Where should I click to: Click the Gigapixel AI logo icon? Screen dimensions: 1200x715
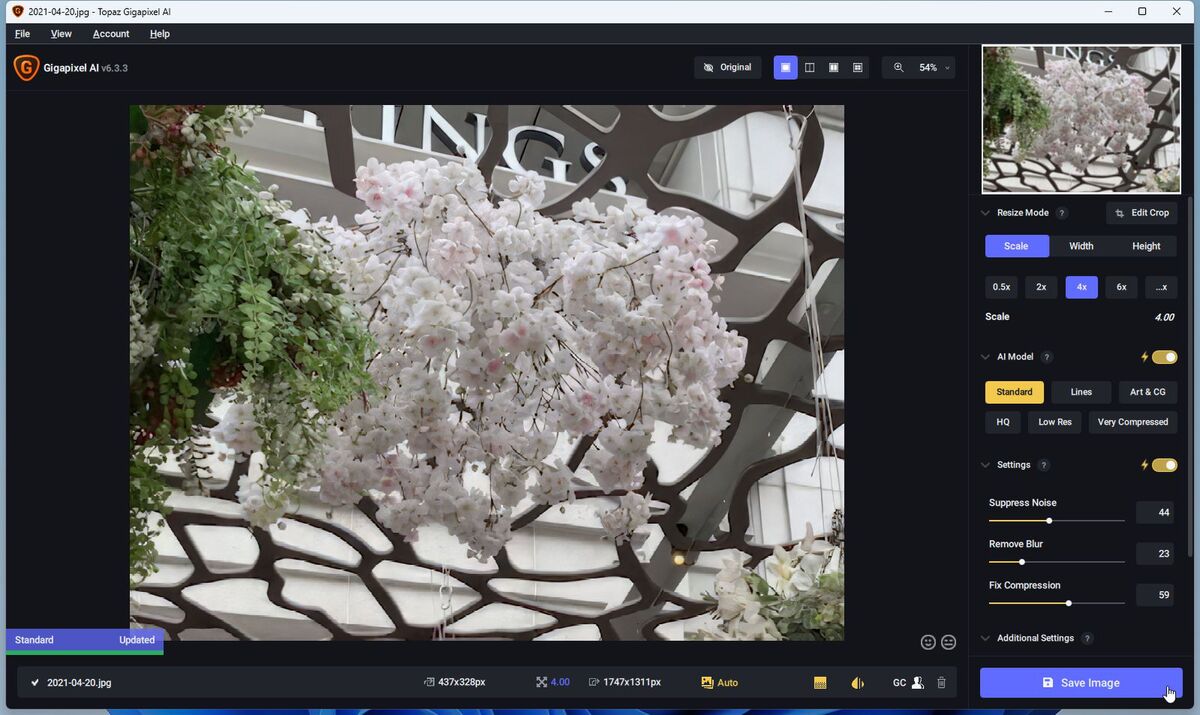point(26,68)
